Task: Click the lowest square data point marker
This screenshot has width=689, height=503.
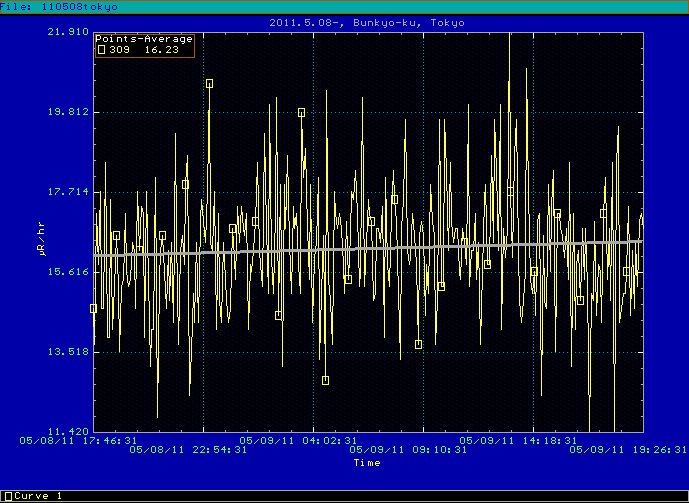Action: (x=326, y=380)
